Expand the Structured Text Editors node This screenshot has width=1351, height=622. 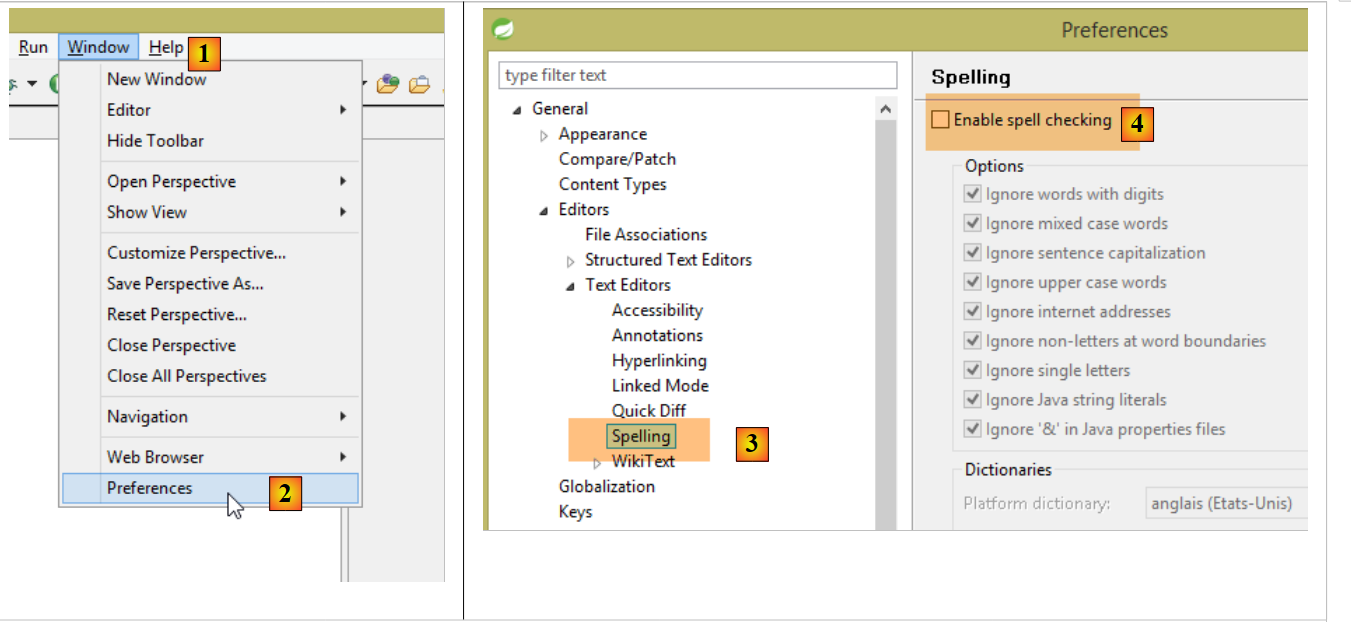click(x=571, y=261)
